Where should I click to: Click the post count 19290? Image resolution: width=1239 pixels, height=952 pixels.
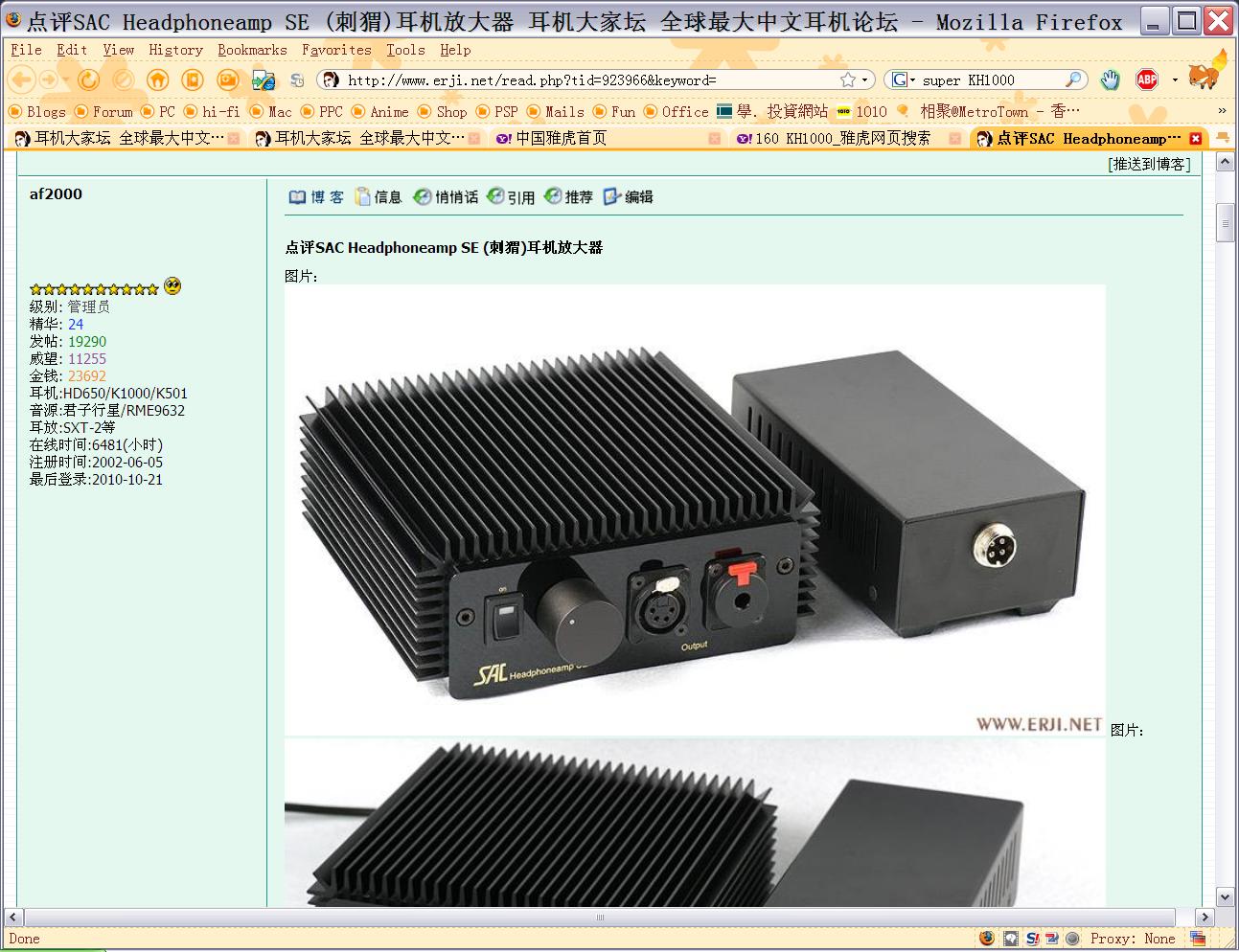pyautogui.click(x=87, y=342)
